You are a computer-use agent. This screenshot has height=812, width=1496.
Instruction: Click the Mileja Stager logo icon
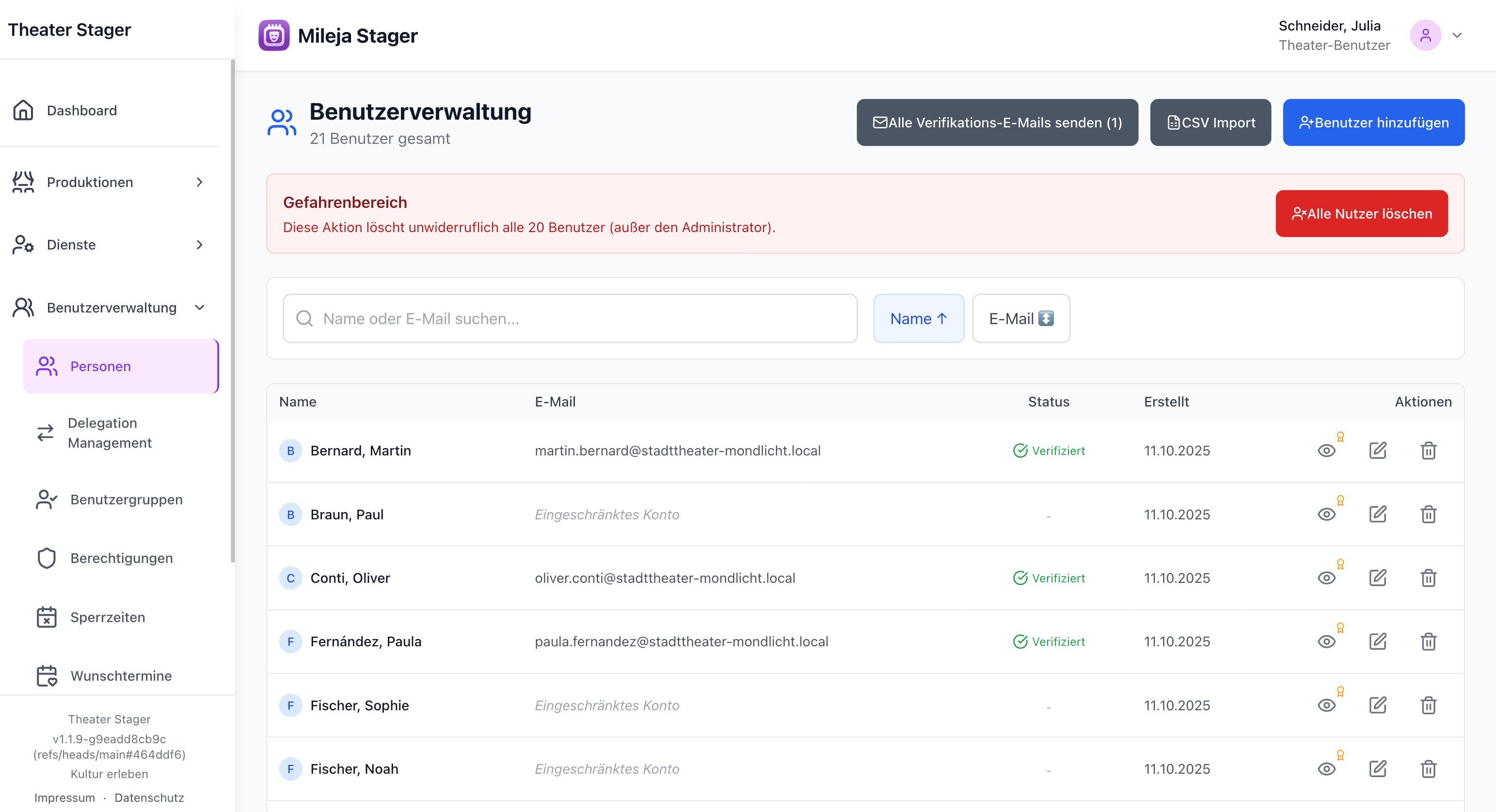[273, 35]
